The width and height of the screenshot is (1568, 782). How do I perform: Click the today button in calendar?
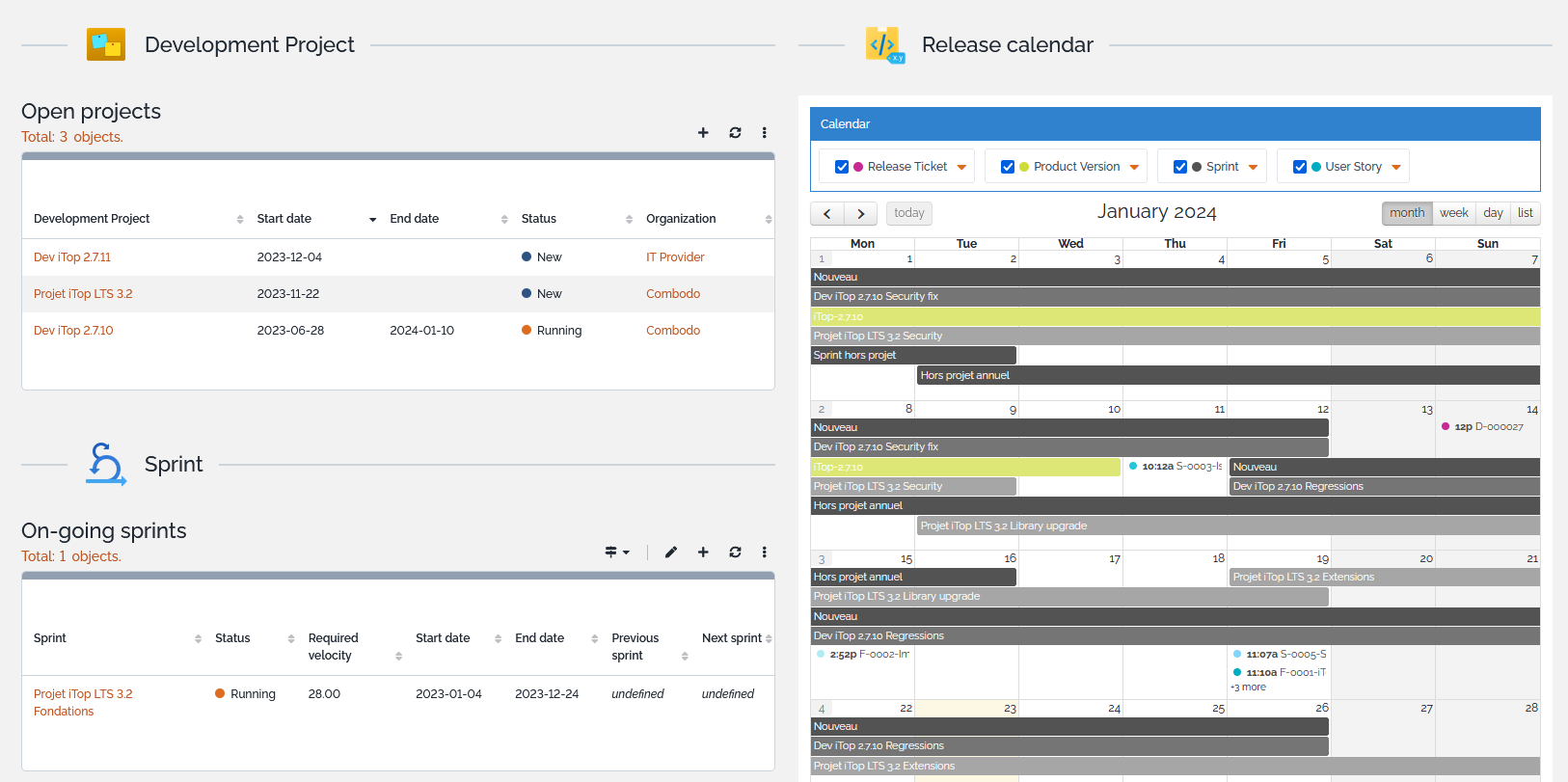pos(908,213)
